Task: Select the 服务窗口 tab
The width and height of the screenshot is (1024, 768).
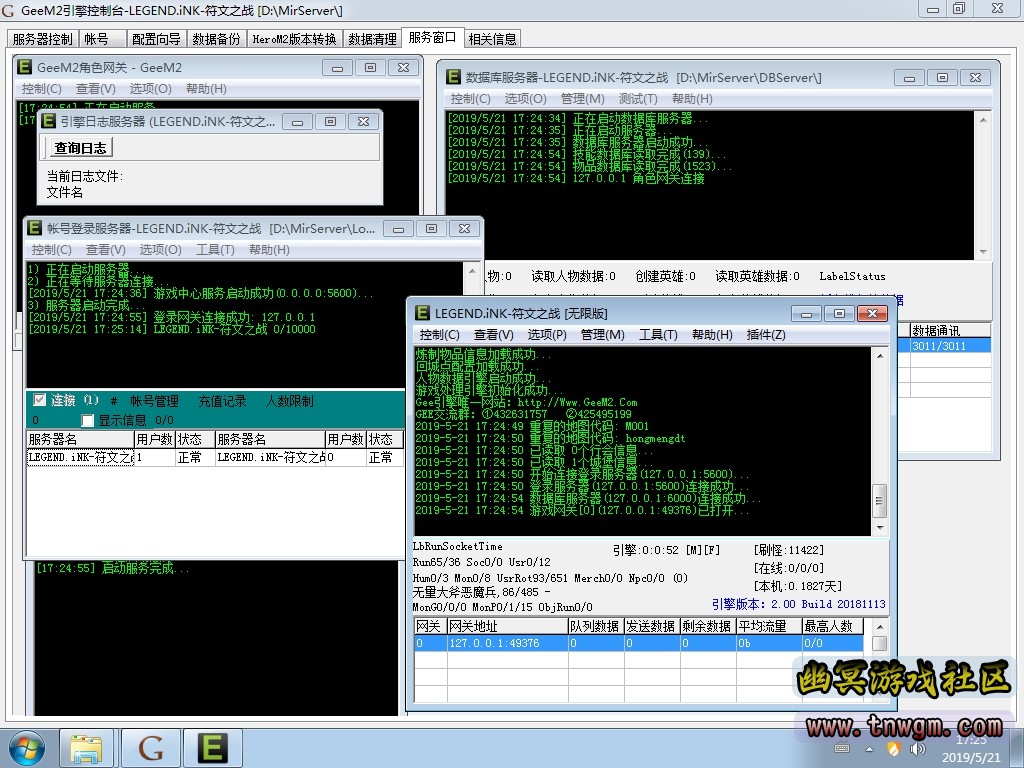Action: click(x=432, y=37)
